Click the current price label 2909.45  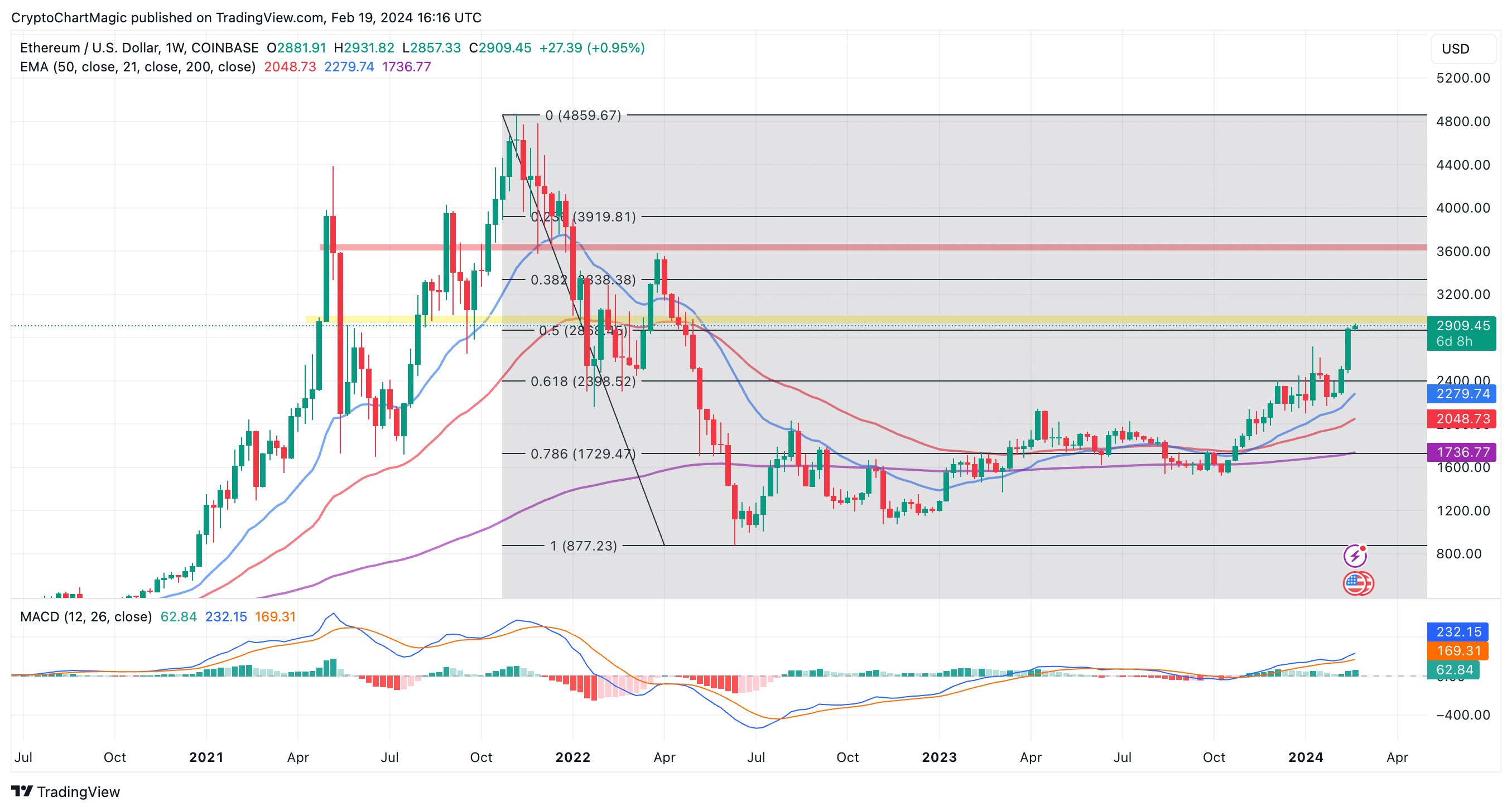pos(1462,325)
